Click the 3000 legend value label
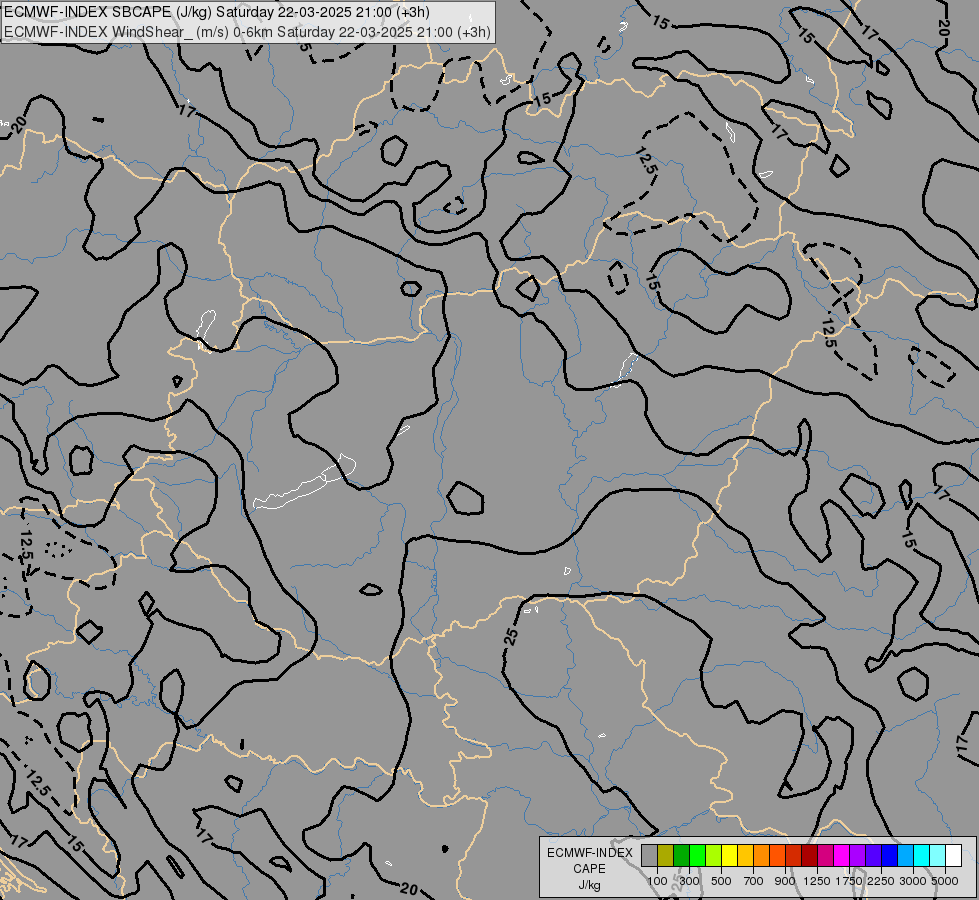This screenshot has height=900, width=979. (913, 881)
